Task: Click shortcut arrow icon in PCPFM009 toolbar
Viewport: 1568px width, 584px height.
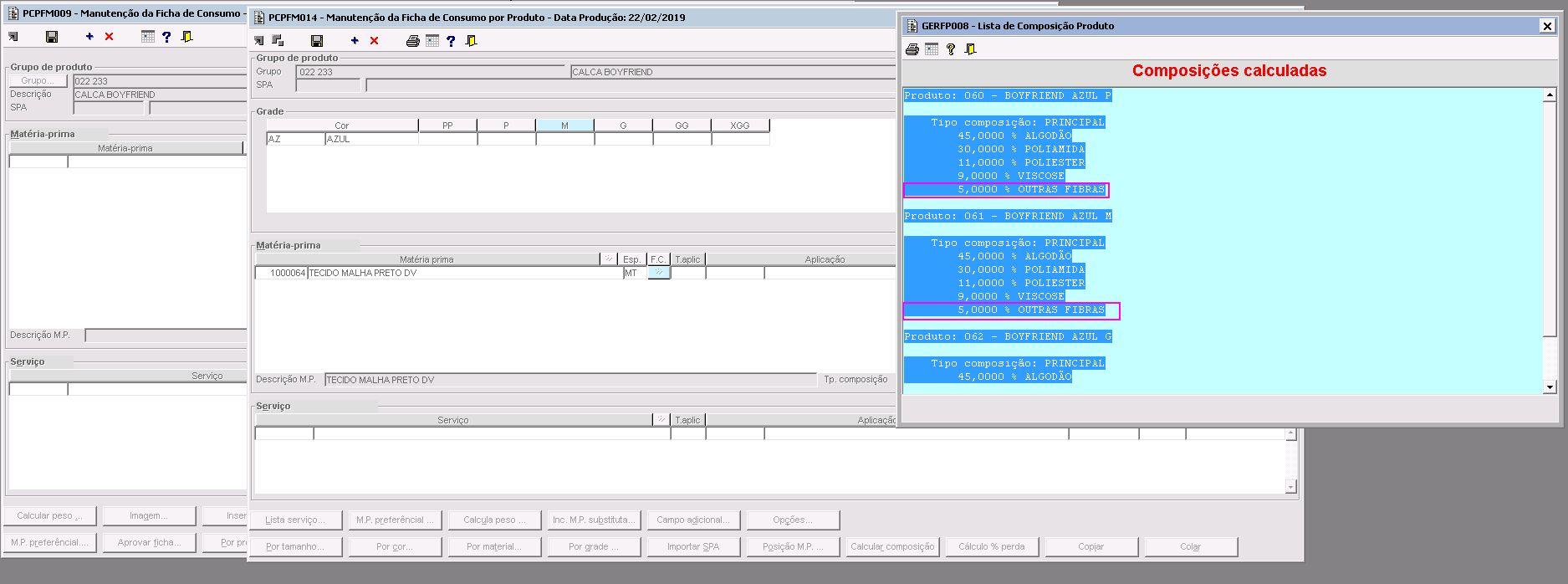Action: 13,37
